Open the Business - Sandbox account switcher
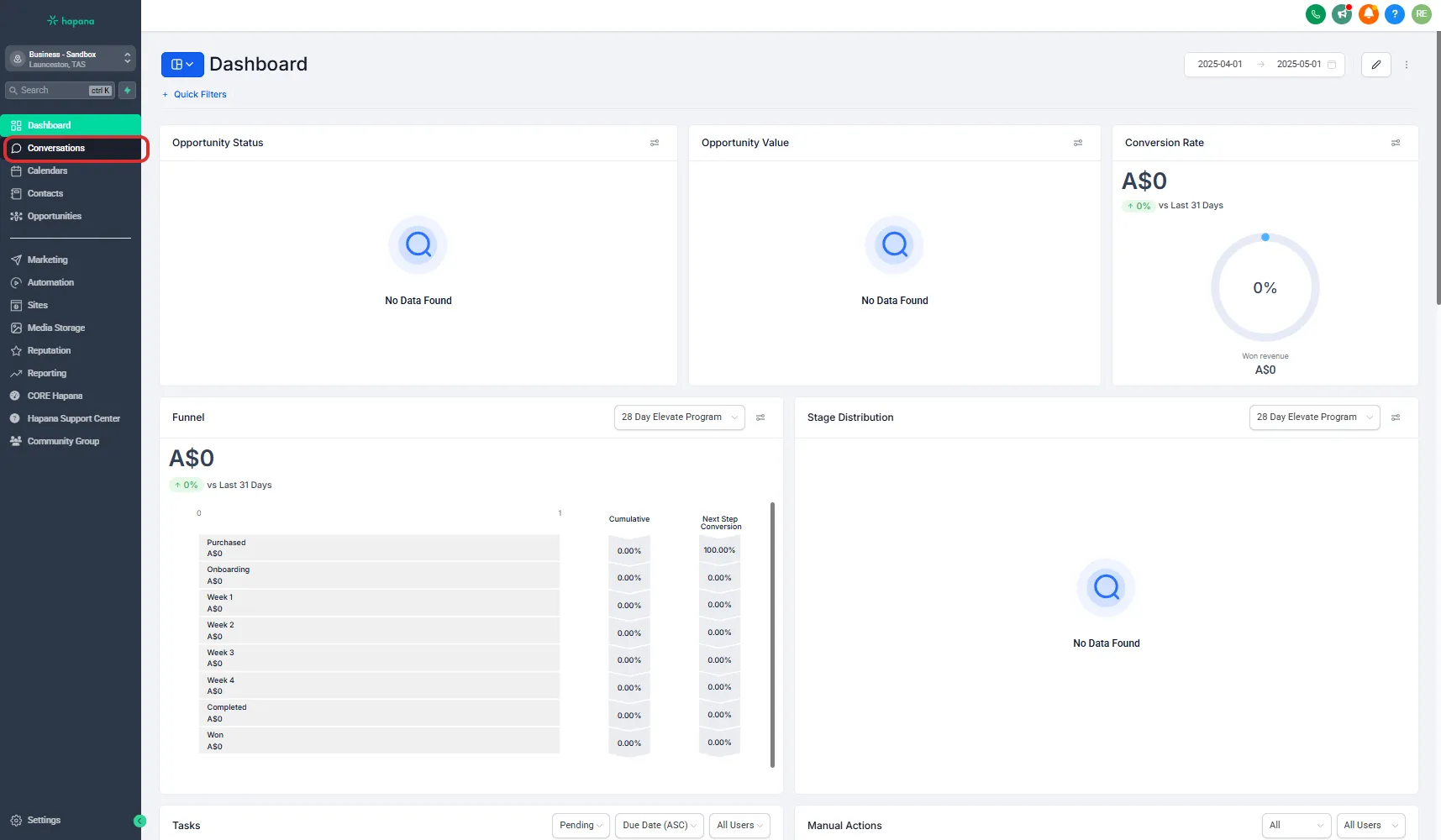Image resolution: width=1441 pixels, height=840 pixels. [x=71, y=59]
